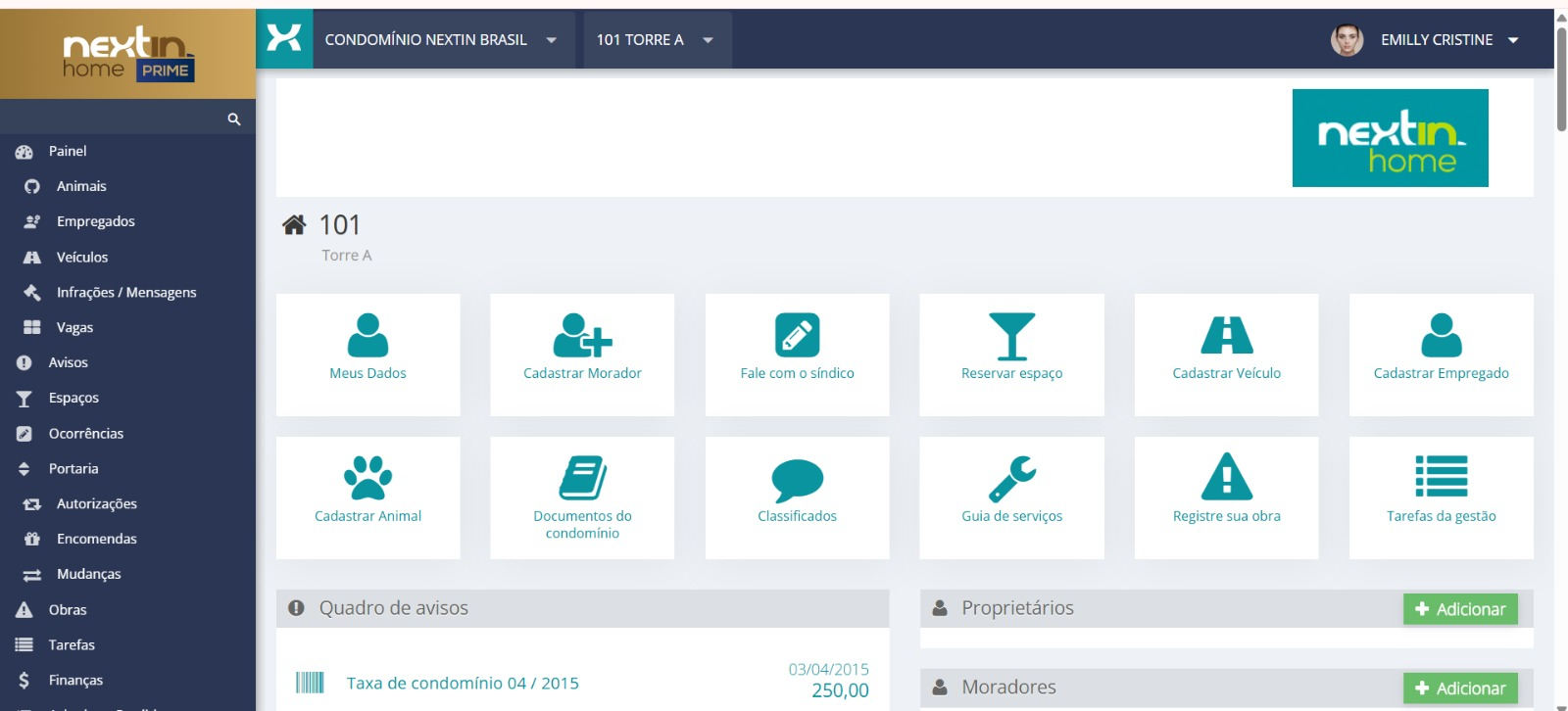
Task: Open Taxa de condomínio 04 / 2015 link
Action: point(463,684)
